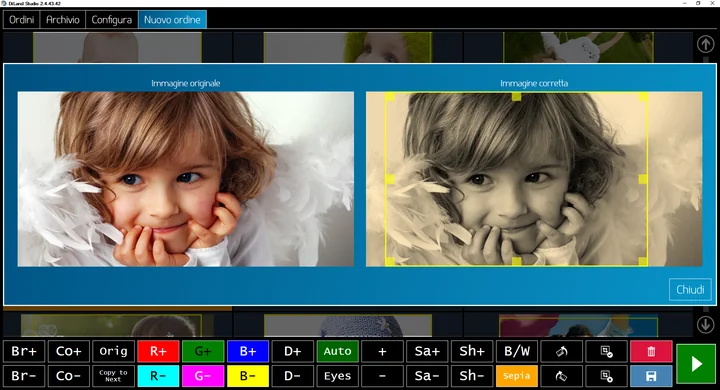
Task: Click the right-middle yellow crop handle
Action: tap(643, 179)
